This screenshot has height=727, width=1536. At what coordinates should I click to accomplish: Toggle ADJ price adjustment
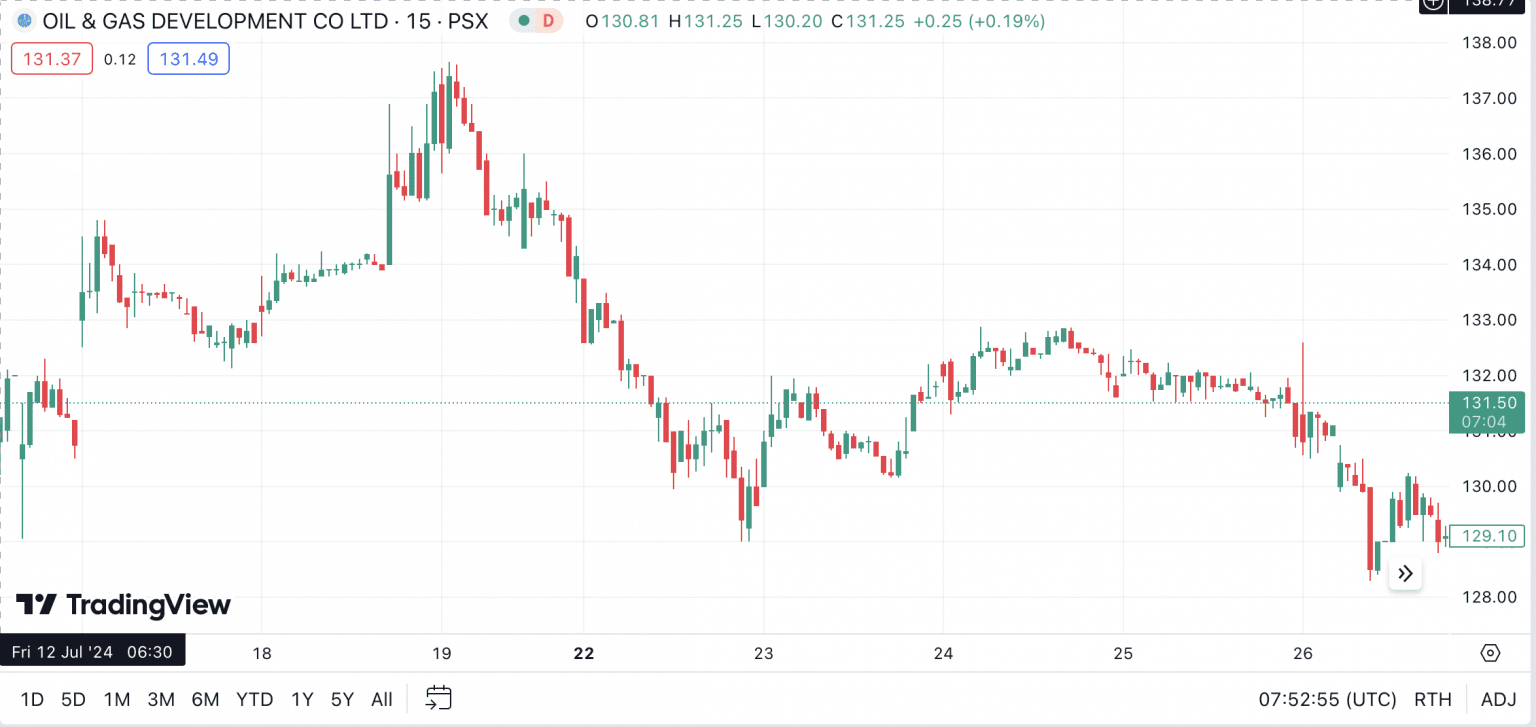1496,700
